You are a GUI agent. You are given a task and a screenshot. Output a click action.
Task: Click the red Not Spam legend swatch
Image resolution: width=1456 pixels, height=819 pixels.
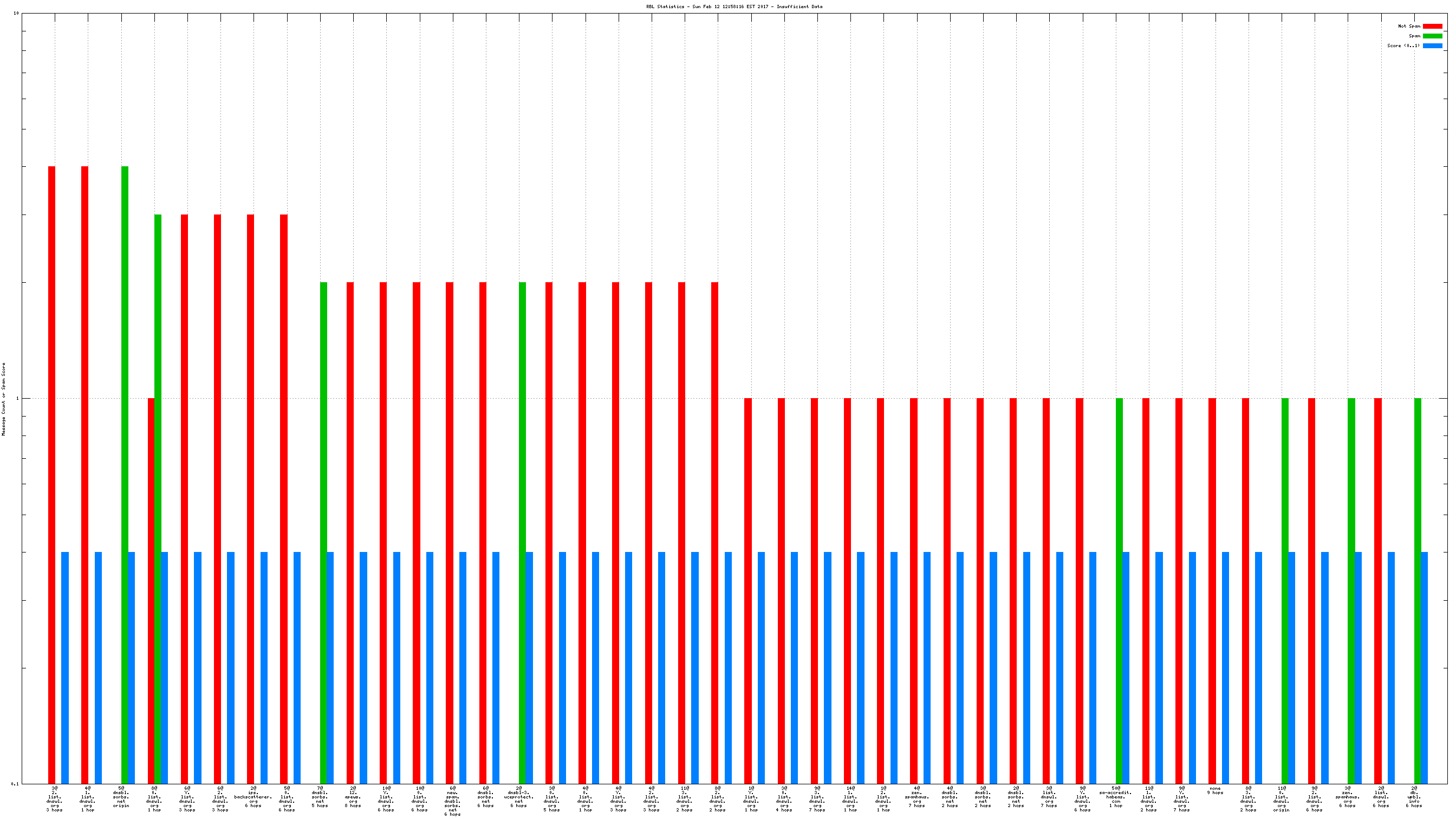[1432, 26]
